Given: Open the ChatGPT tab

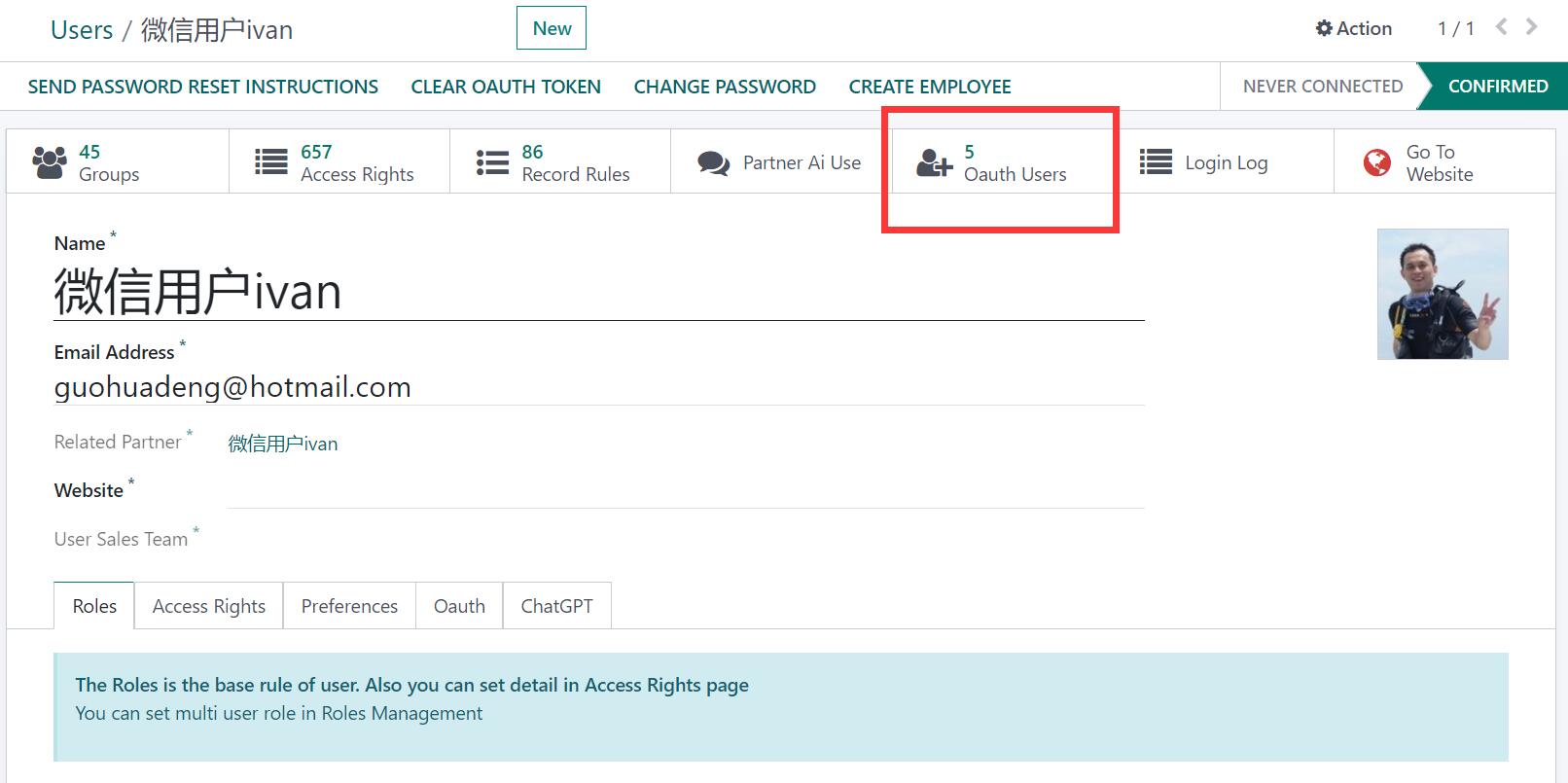Looking at the screenshot, I should point(556,606).
